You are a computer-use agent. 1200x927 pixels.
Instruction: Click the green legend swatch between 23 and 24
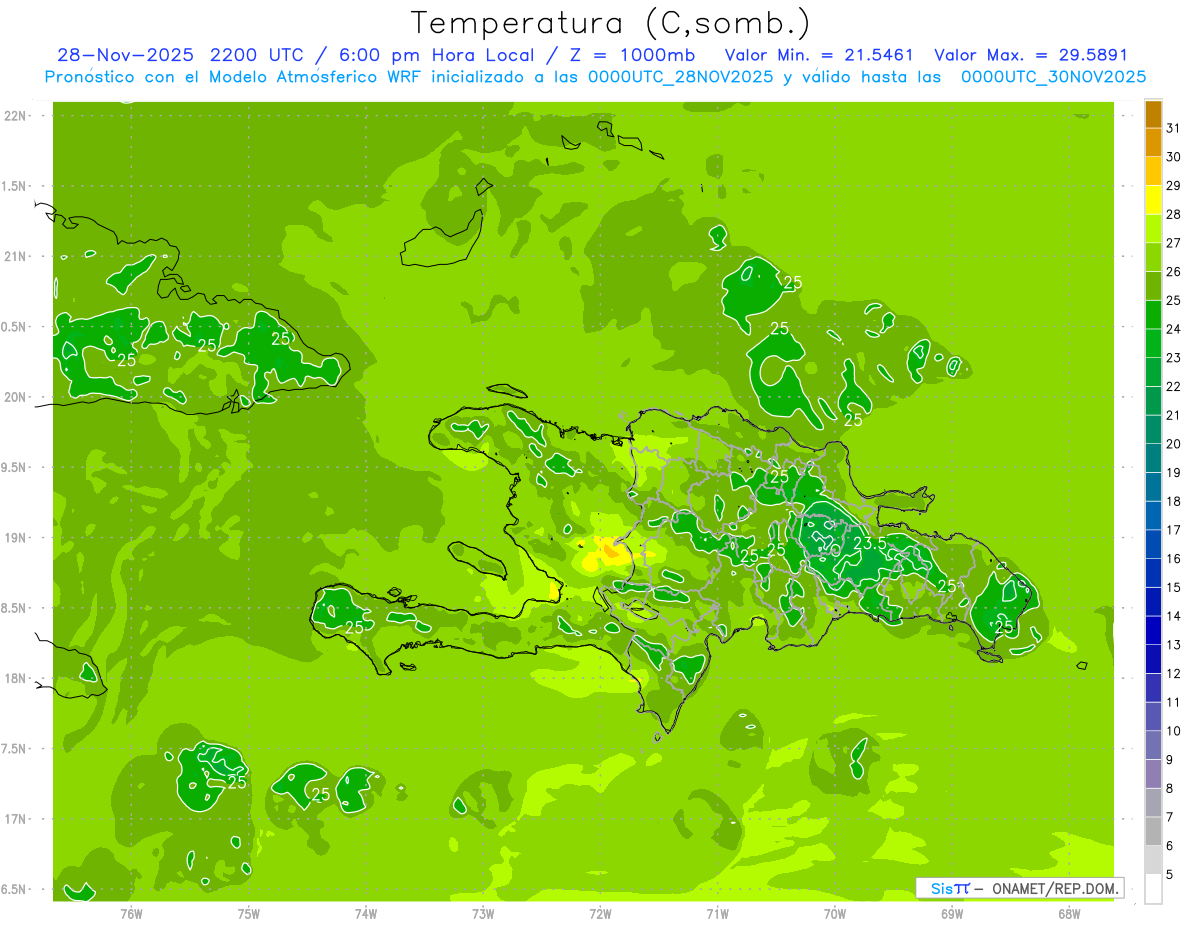1153,344
